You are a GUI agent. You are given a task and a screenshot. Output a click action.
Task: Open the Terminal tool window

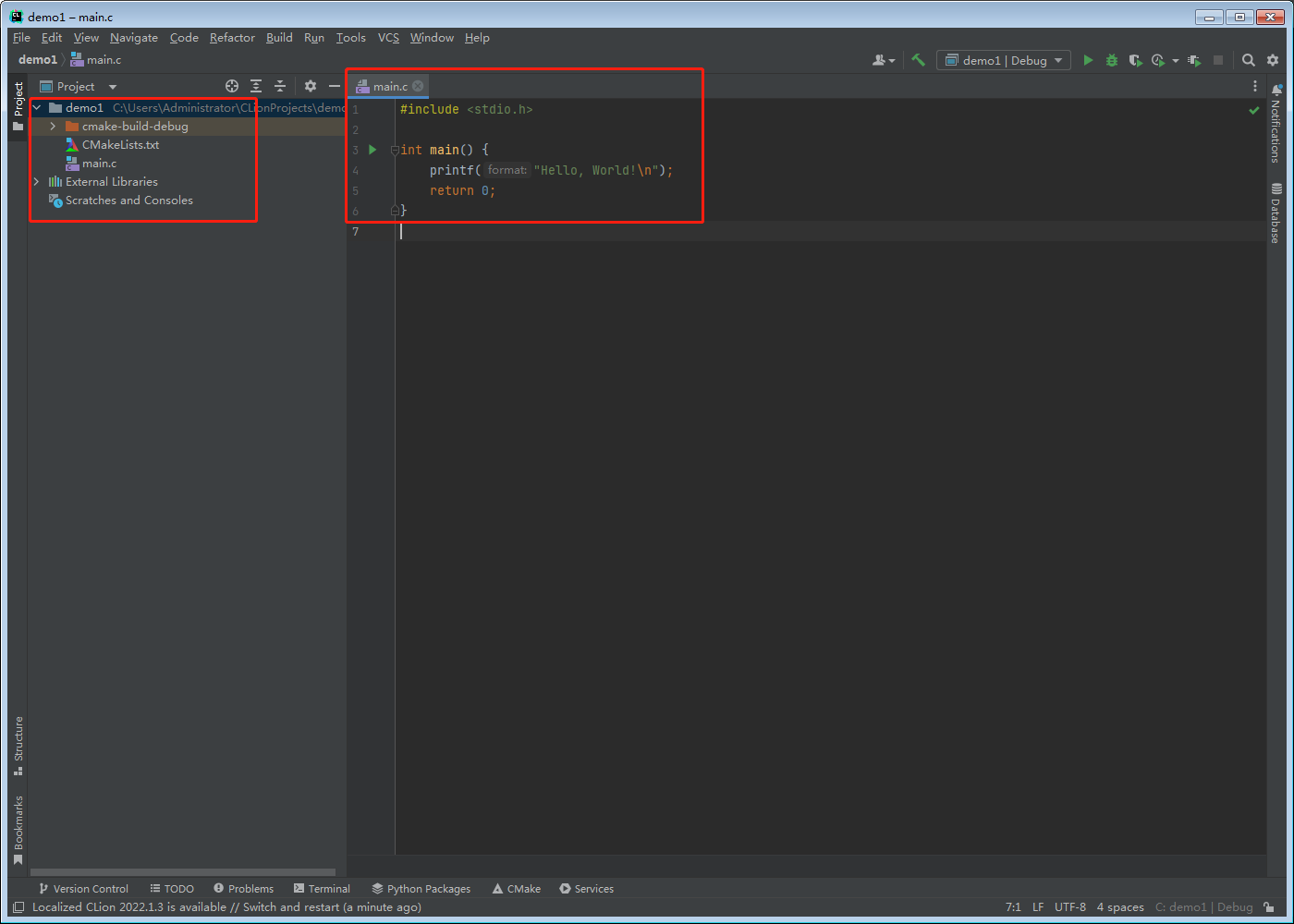322,889
